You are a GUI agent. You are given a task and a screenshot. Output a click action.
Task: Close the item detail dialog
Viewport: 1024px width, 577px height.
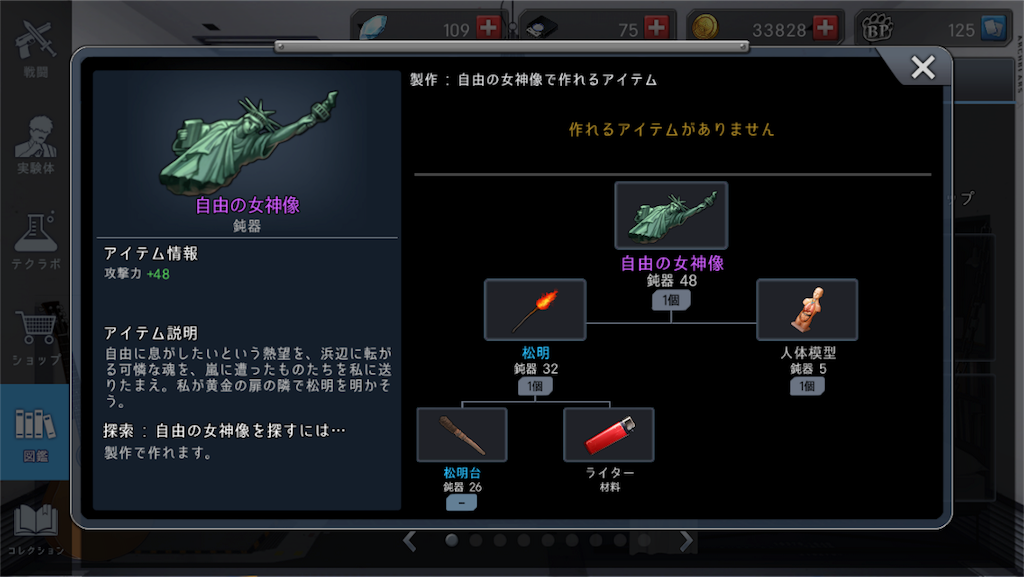[x=923, y=67]
